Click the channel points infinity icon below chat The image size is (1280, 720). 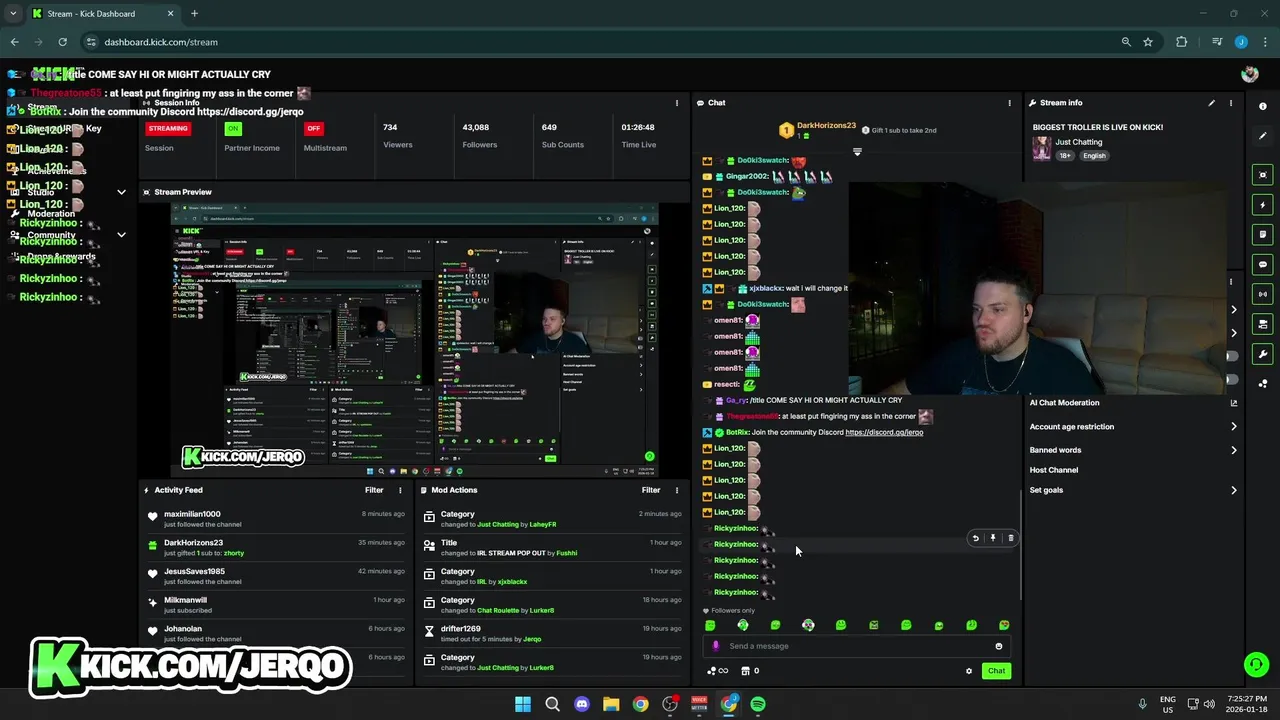tap(718, 671)
